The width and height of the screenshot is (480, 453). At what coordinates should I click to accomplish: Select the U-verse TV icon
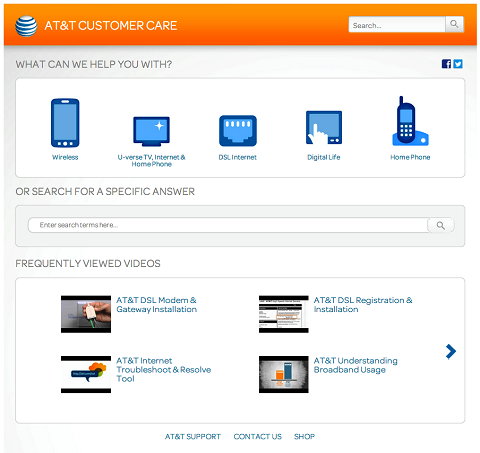coord(151,131)
